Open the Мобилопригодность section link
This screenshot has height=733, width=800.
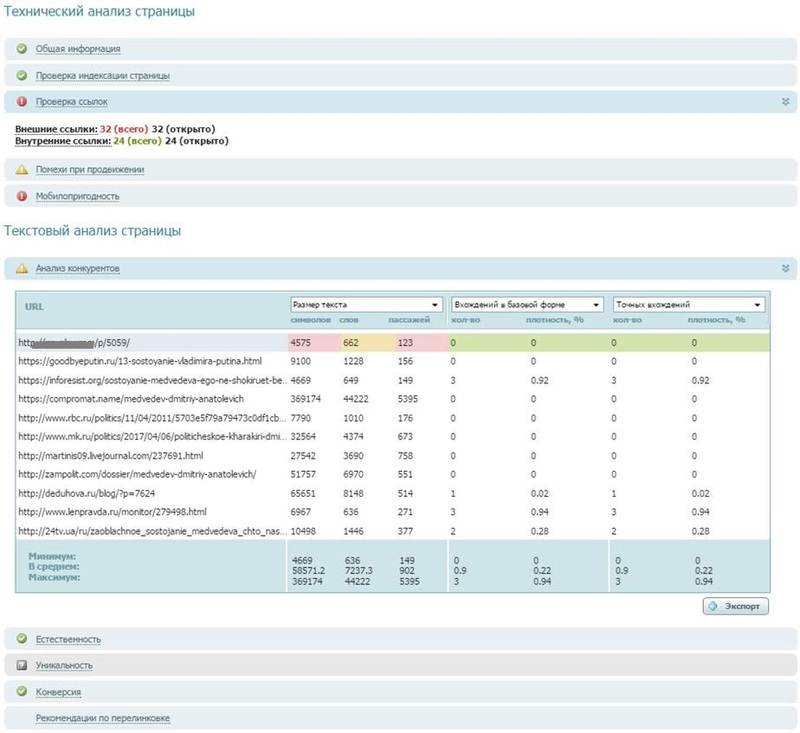coord(77,196)
